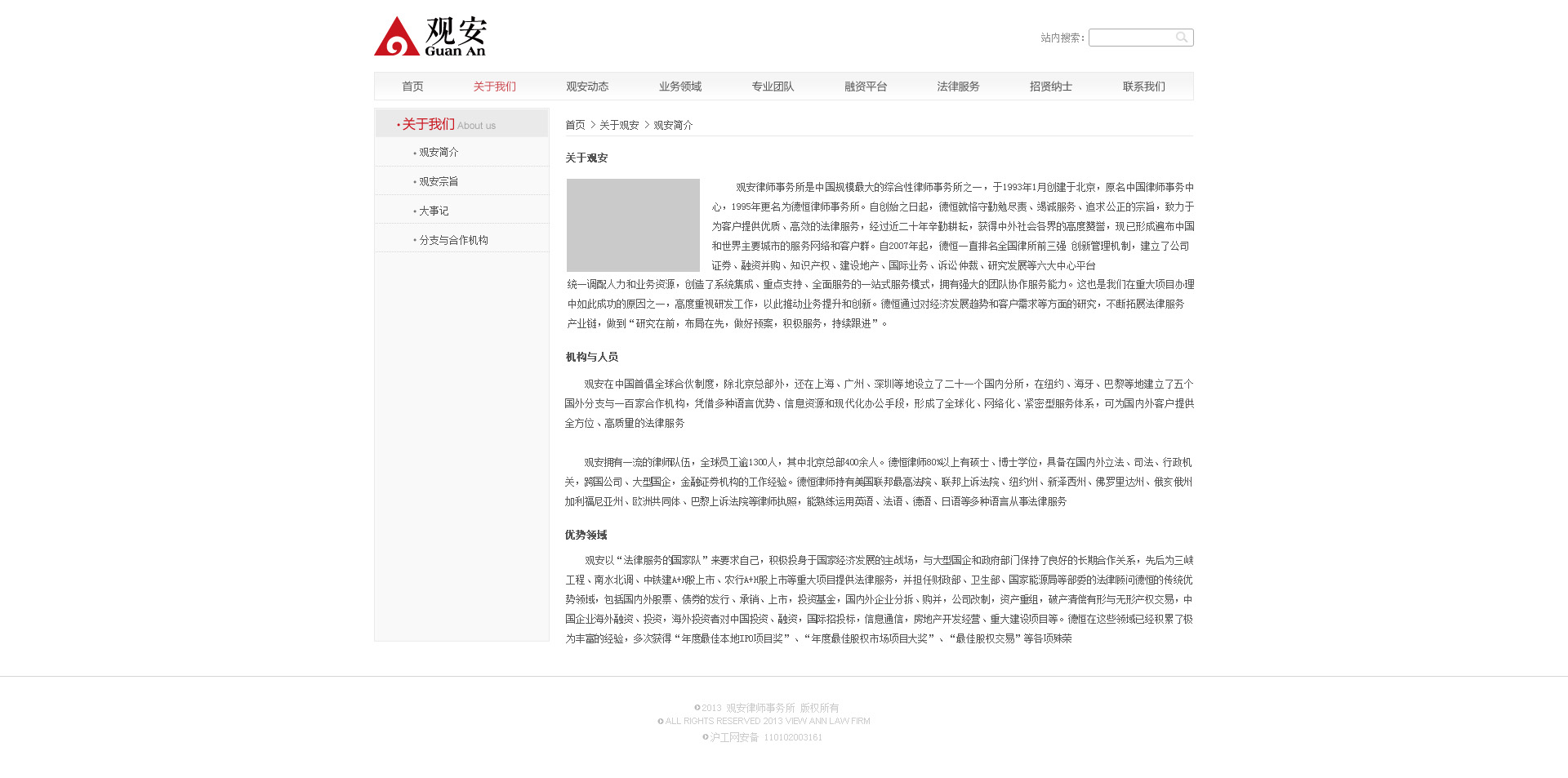1568x778 pixels.
Task: Click the gray placeholder image in the article
Action: [x=633, y=225]
